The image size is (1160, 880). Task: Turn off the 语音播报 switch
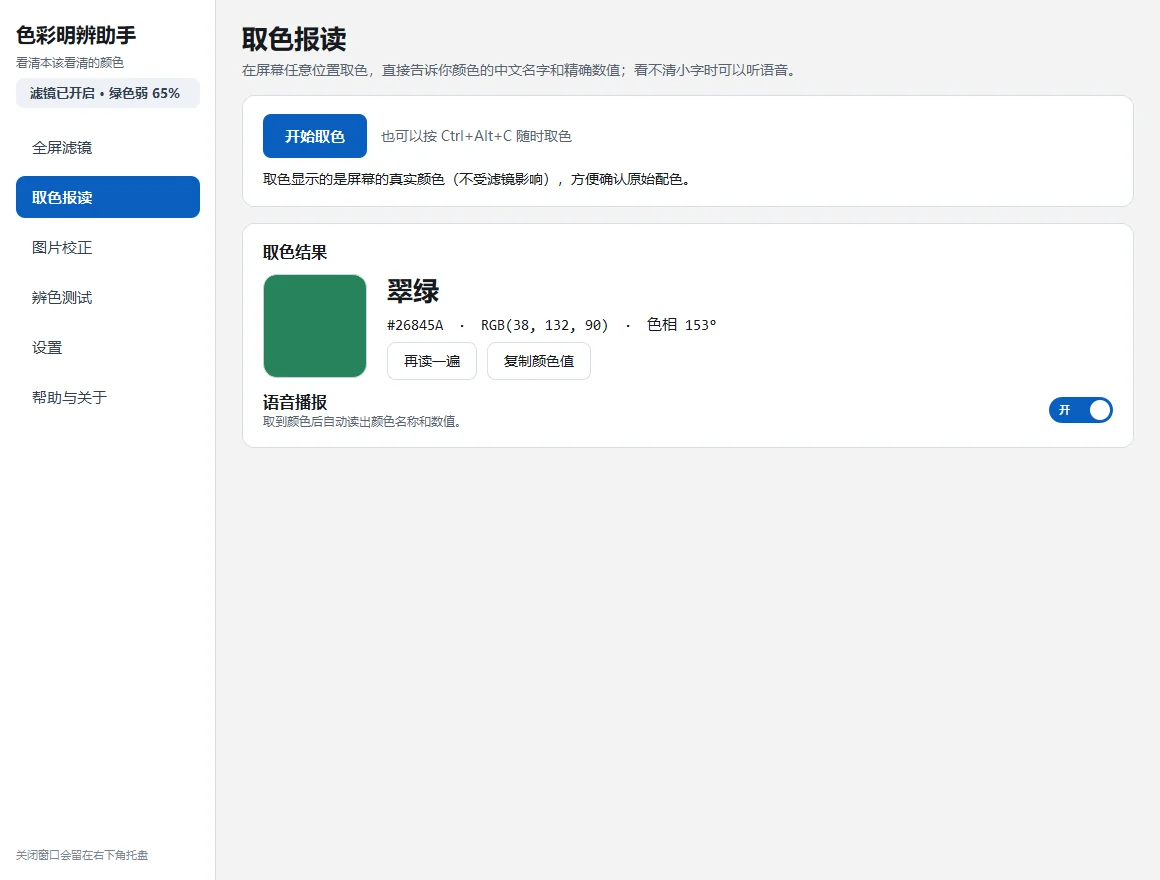coord(1080,410)
